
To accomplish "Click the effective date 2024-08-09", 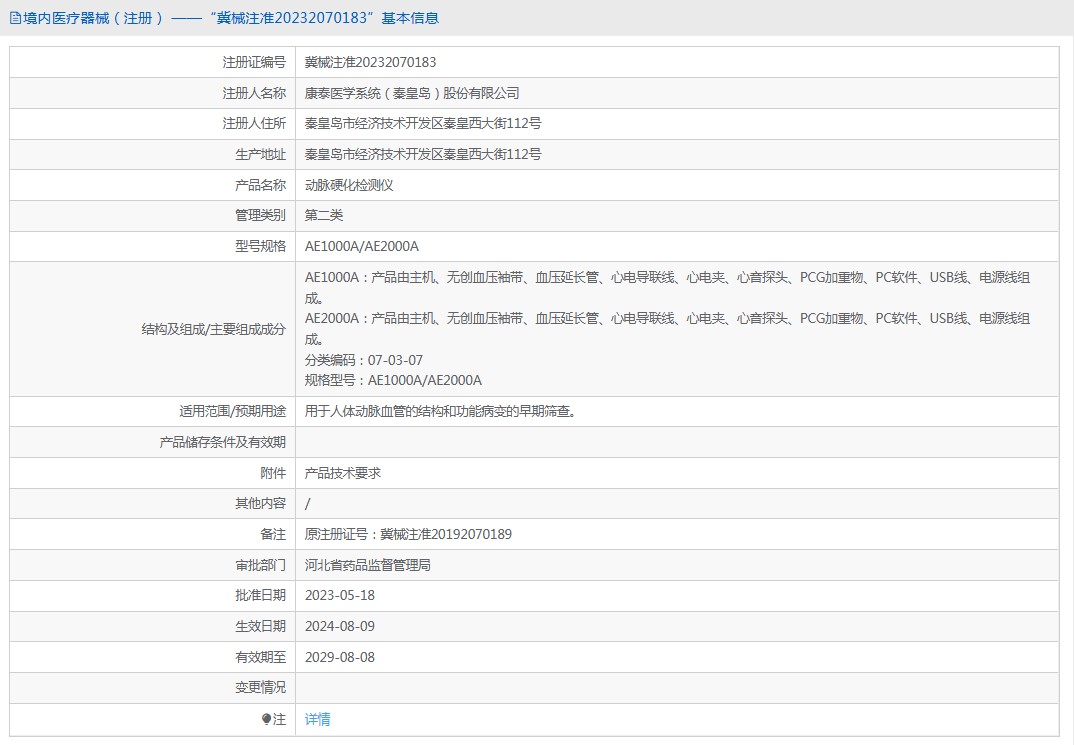I will point(340,626).
